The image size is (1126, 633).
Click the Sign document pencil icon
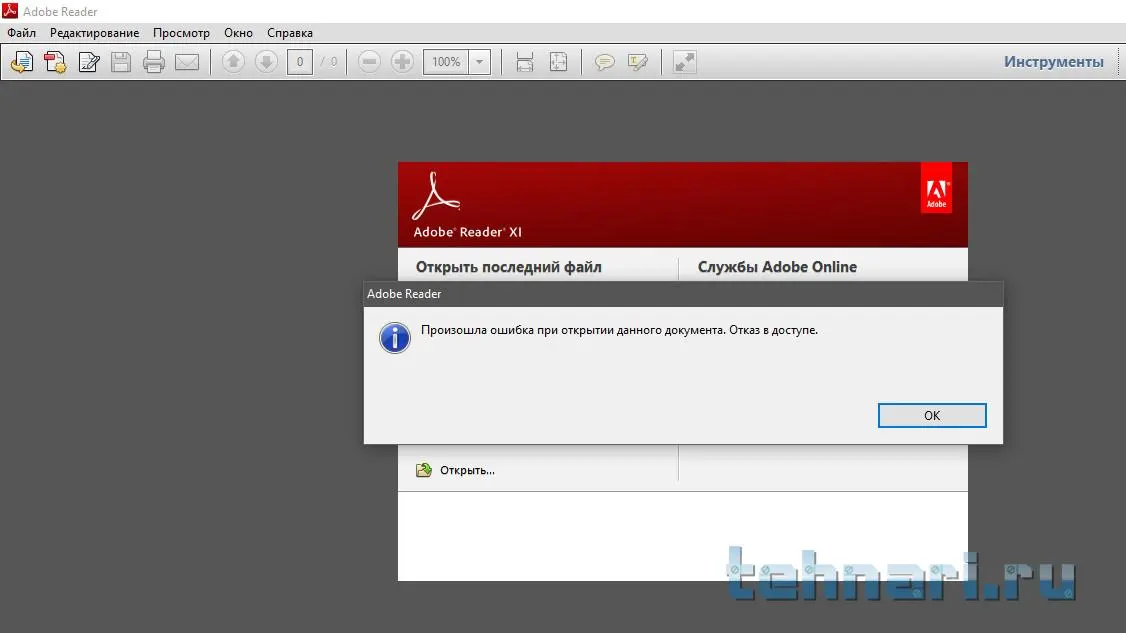[88, 62]
